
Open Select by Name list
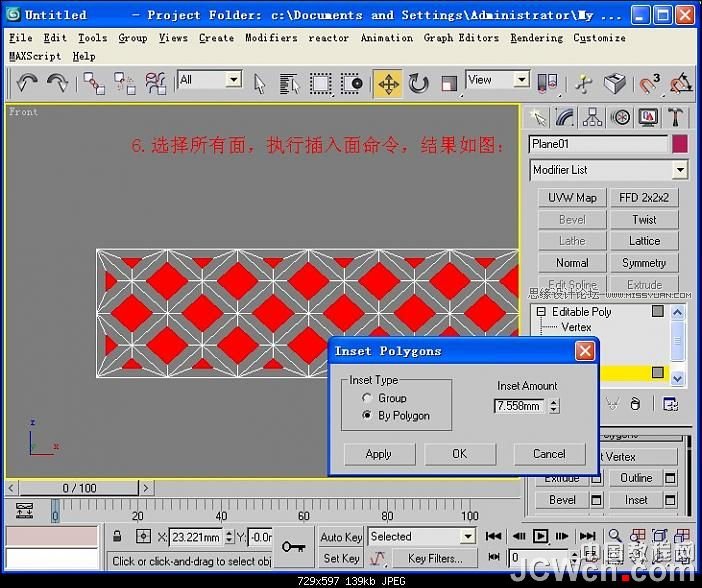click(289, 84)
